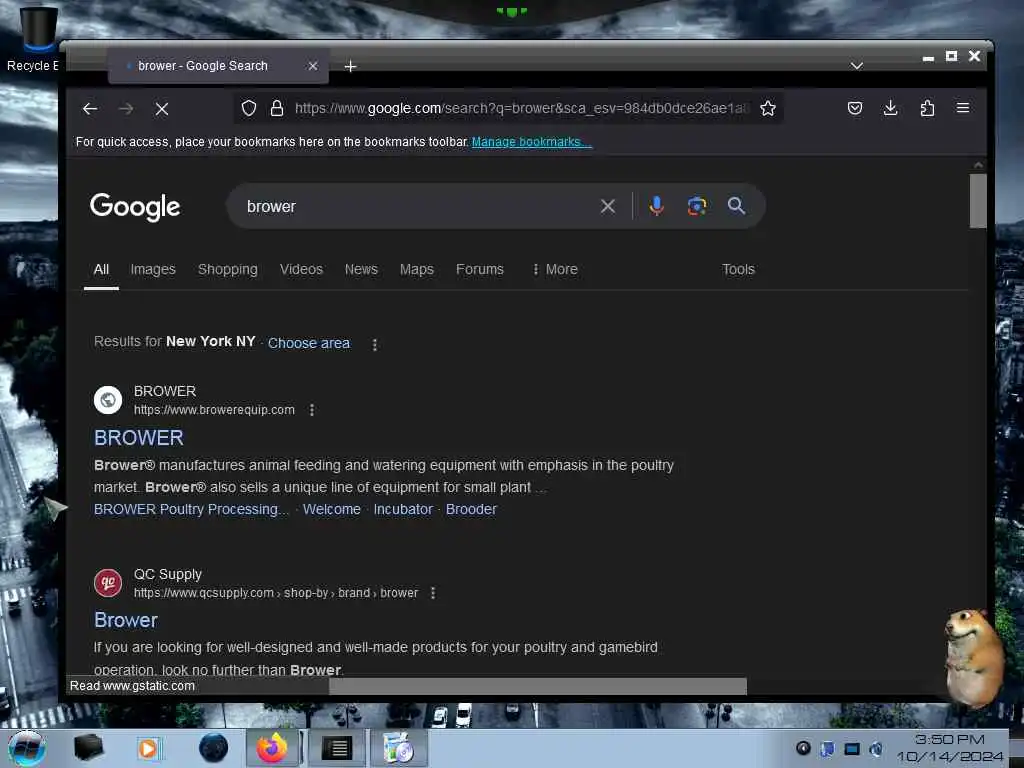The width and height of the screenshot is (1024, 768).
Task: Open BROWER Poultry Processing sitelink
Action: click(x=191, y=509)
